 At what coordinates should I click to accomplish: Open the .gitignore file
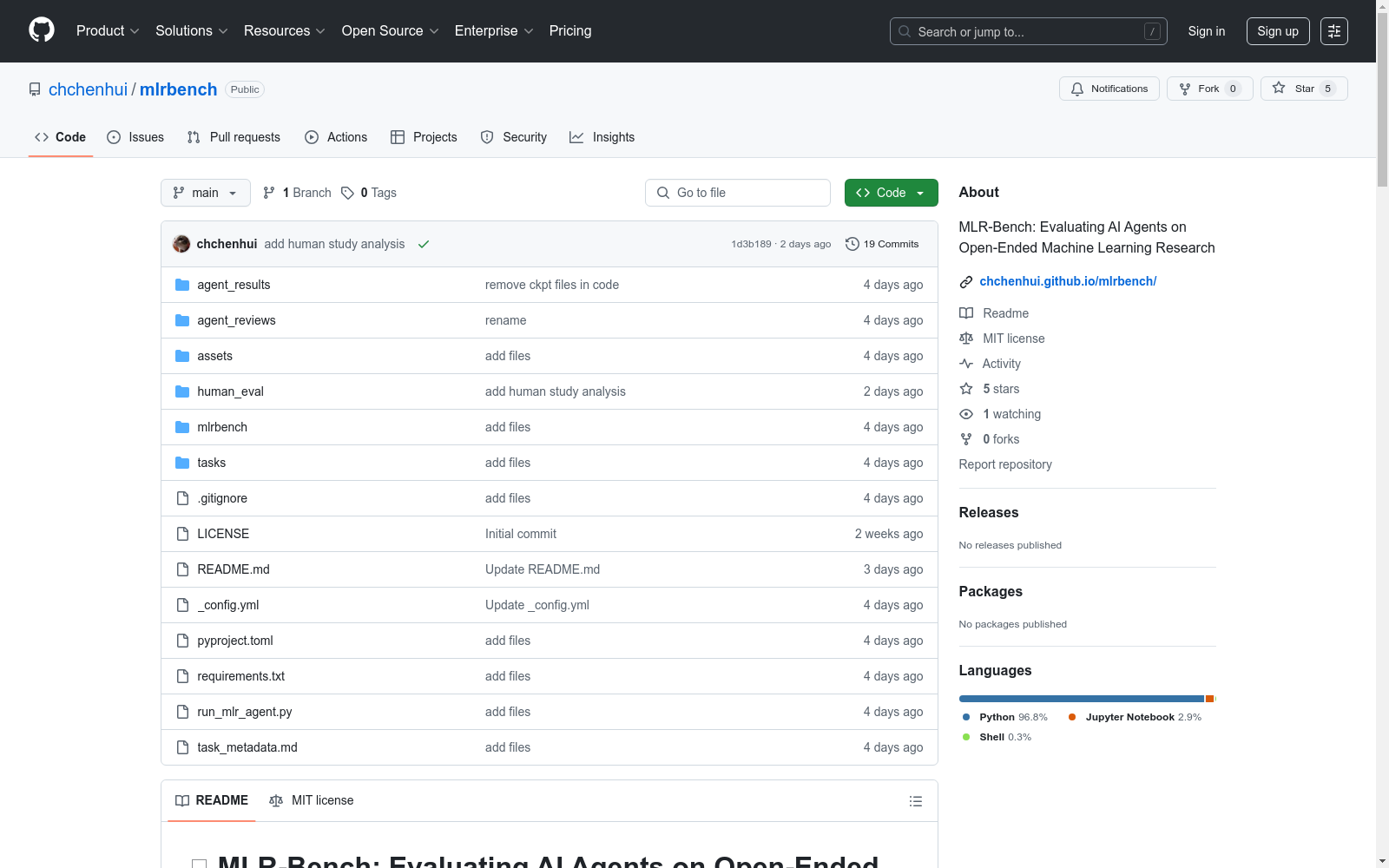pyautogui.click(x=222, y=498)
